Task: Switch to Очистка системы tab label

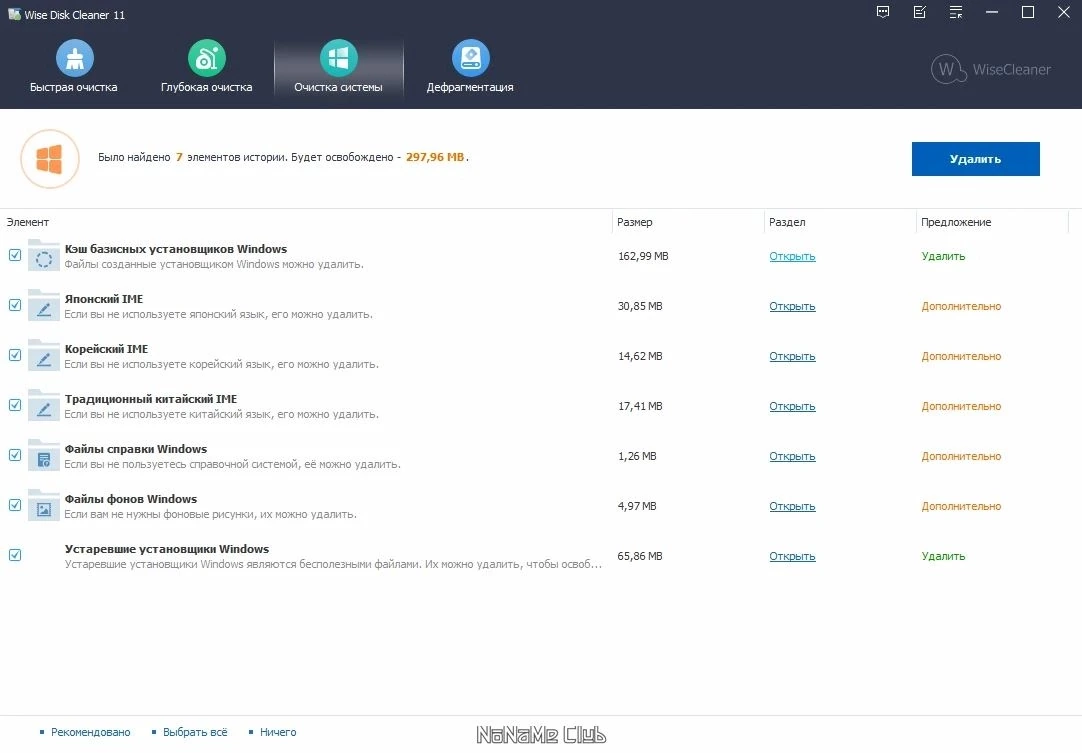Action: coord(338,87)
